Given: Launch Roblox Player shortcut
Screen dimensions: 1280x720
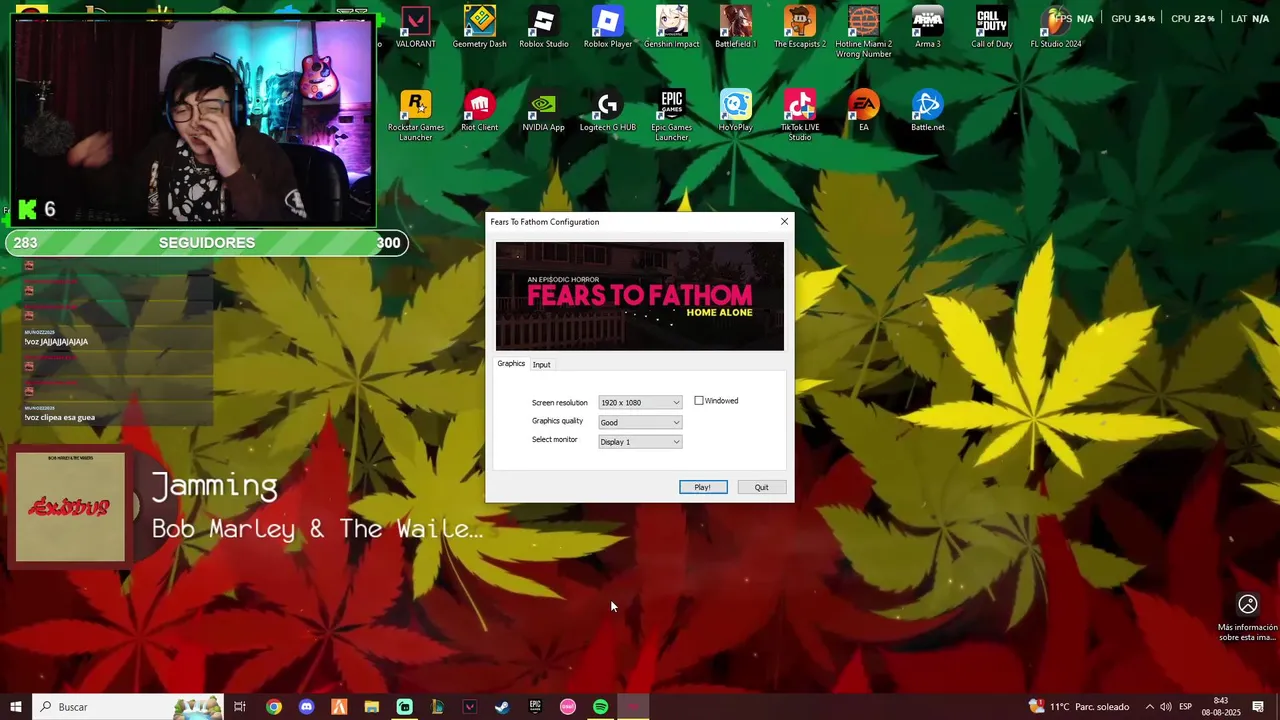Looking at the screenshot, I should pyautogui.click(x=608, y=27).
